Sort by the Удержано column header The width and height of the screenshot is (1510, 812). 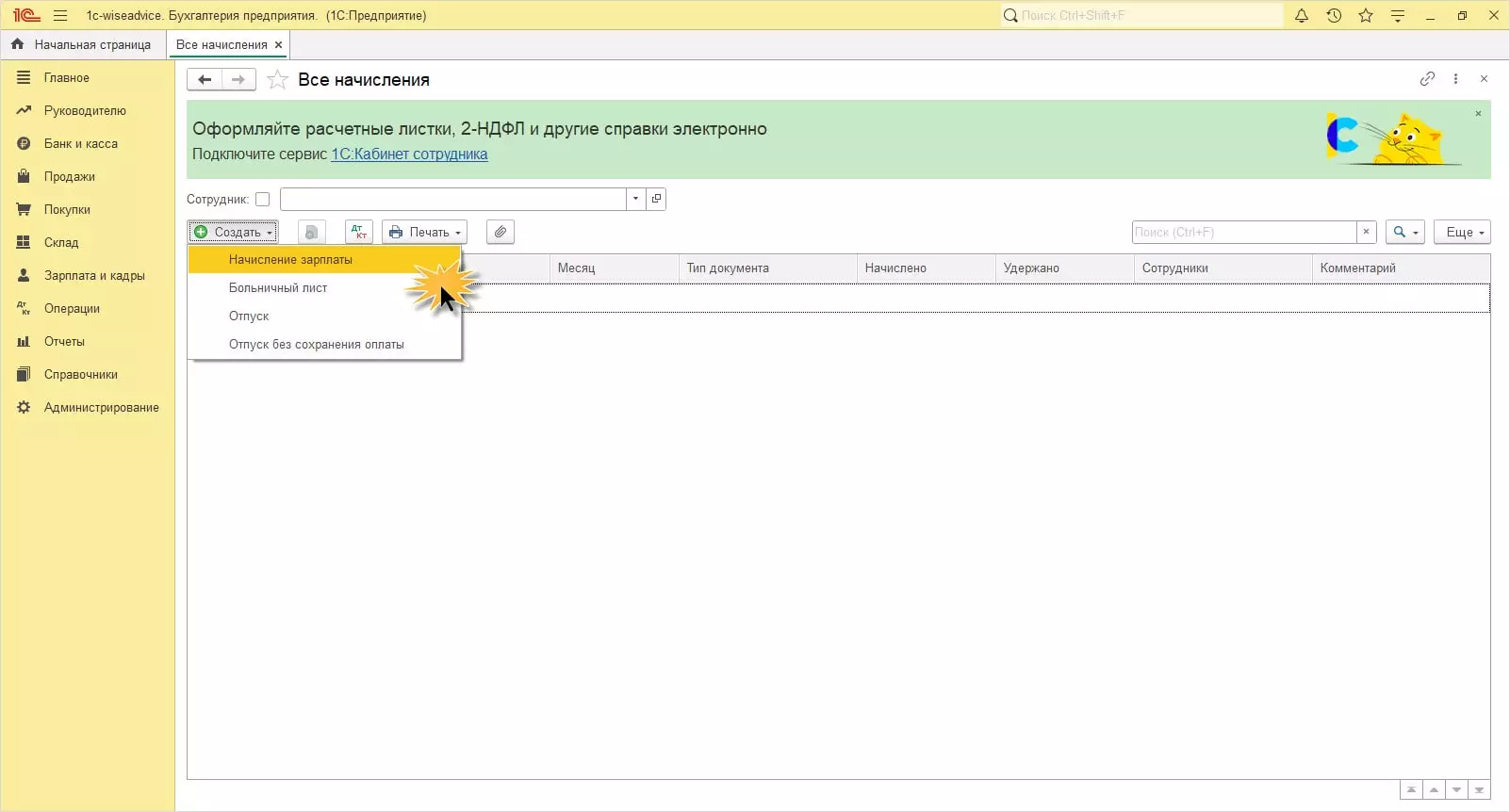click(1064, 268)
